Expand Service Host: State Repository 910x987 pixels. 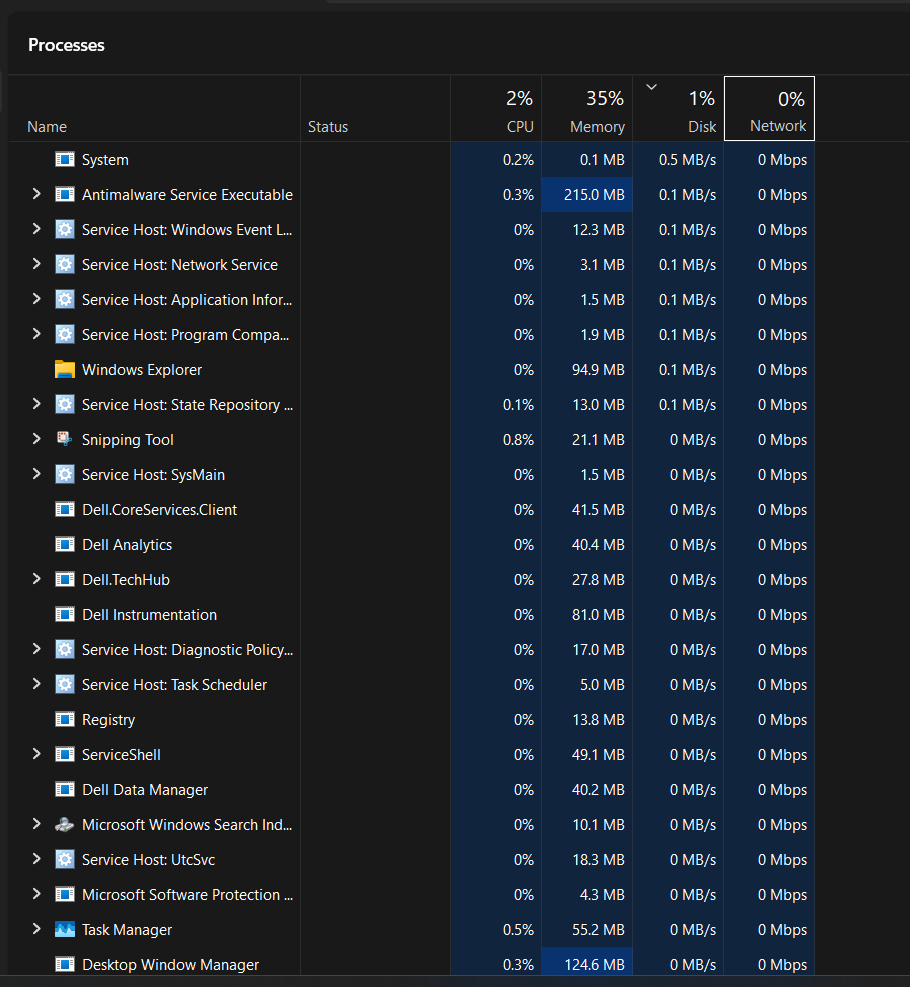click(37, 404)
